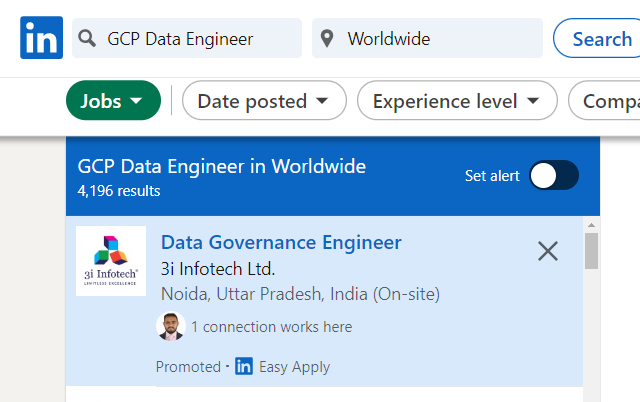Open the Data Governance Engineer job title
This screenshot has height=402, width=640.
[281, 242]
